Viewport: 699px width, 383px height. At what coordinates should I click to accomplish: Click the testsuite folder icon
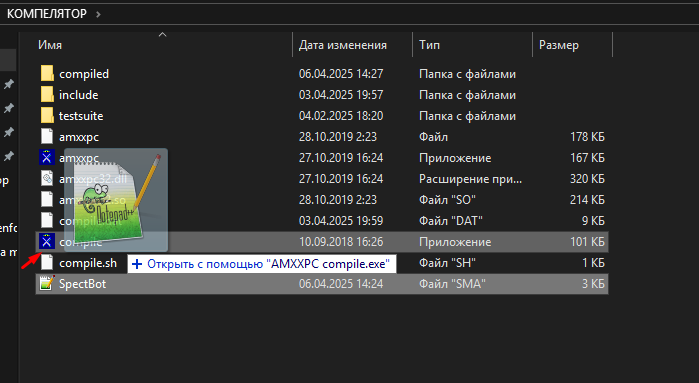click(x=47, y=115)
